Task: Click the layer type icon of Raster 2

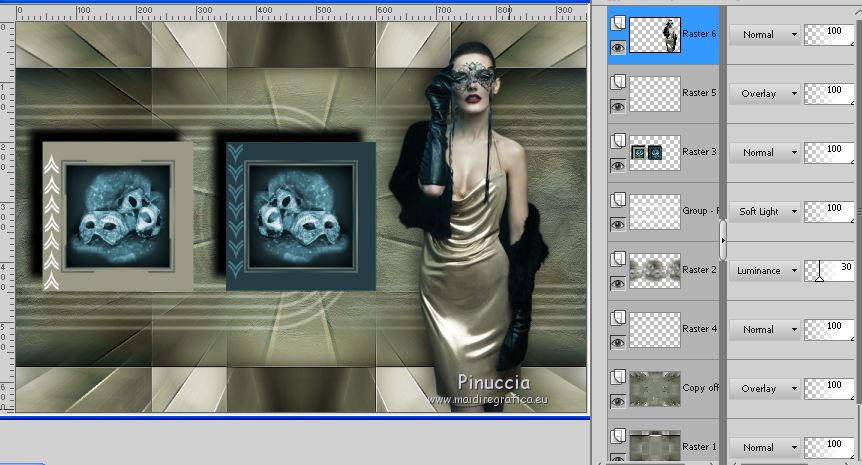Action: pyautogui.click(x=618, y=259)
